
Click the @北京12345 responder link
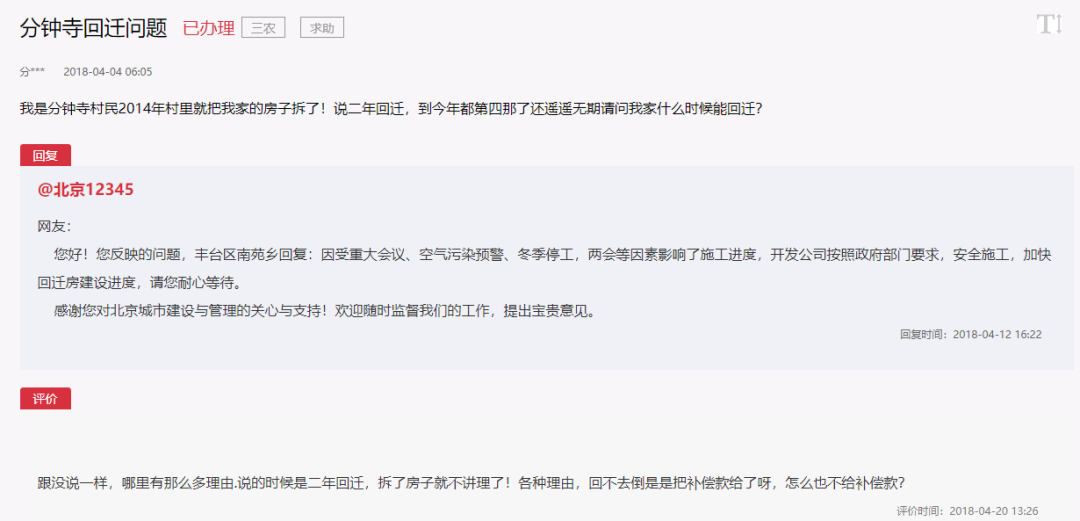coord(85,190)
